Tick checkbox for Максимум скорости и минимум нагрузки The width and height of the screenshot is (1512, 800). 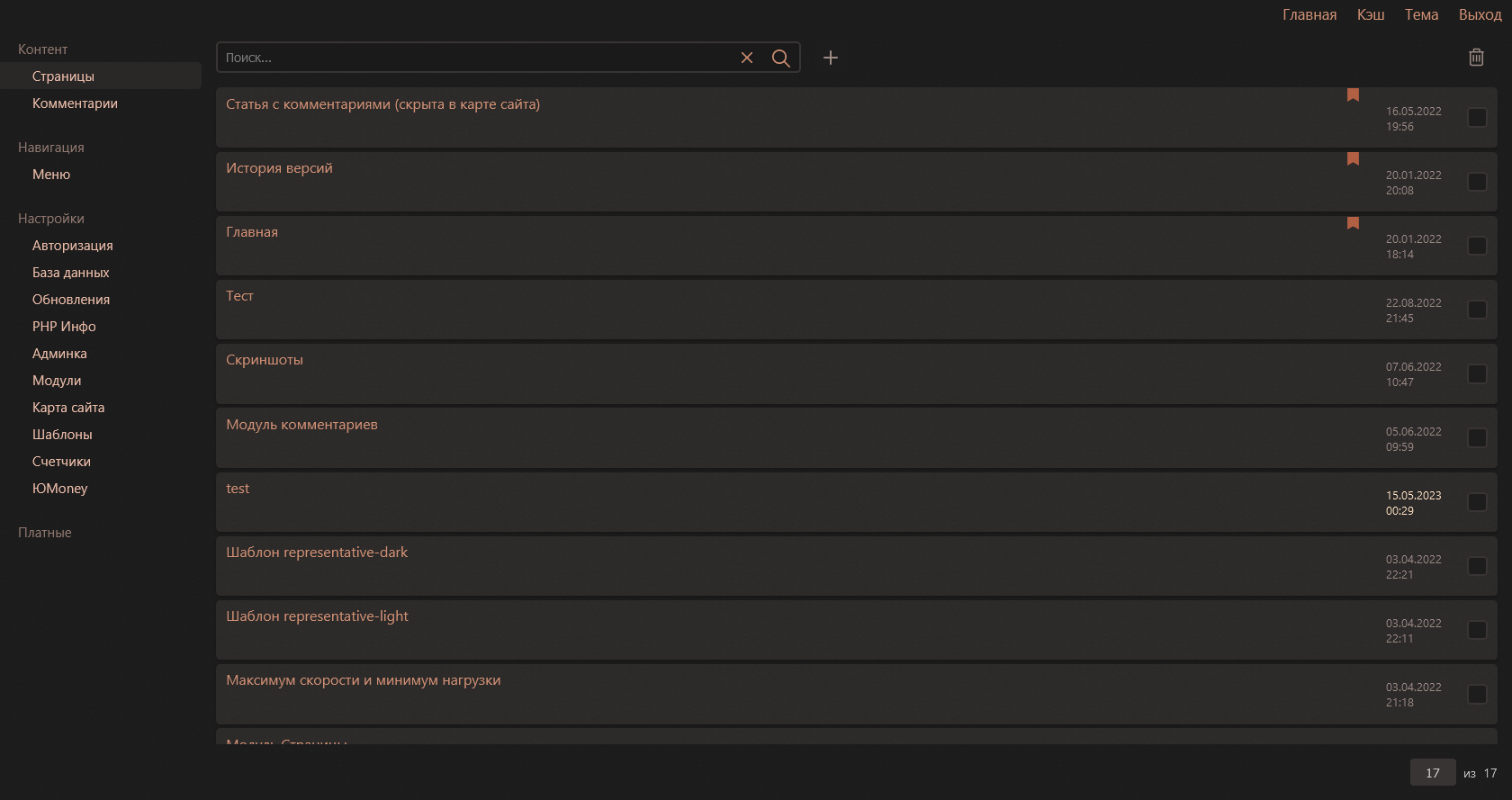pyautogui.click(x=1477, y=694)
